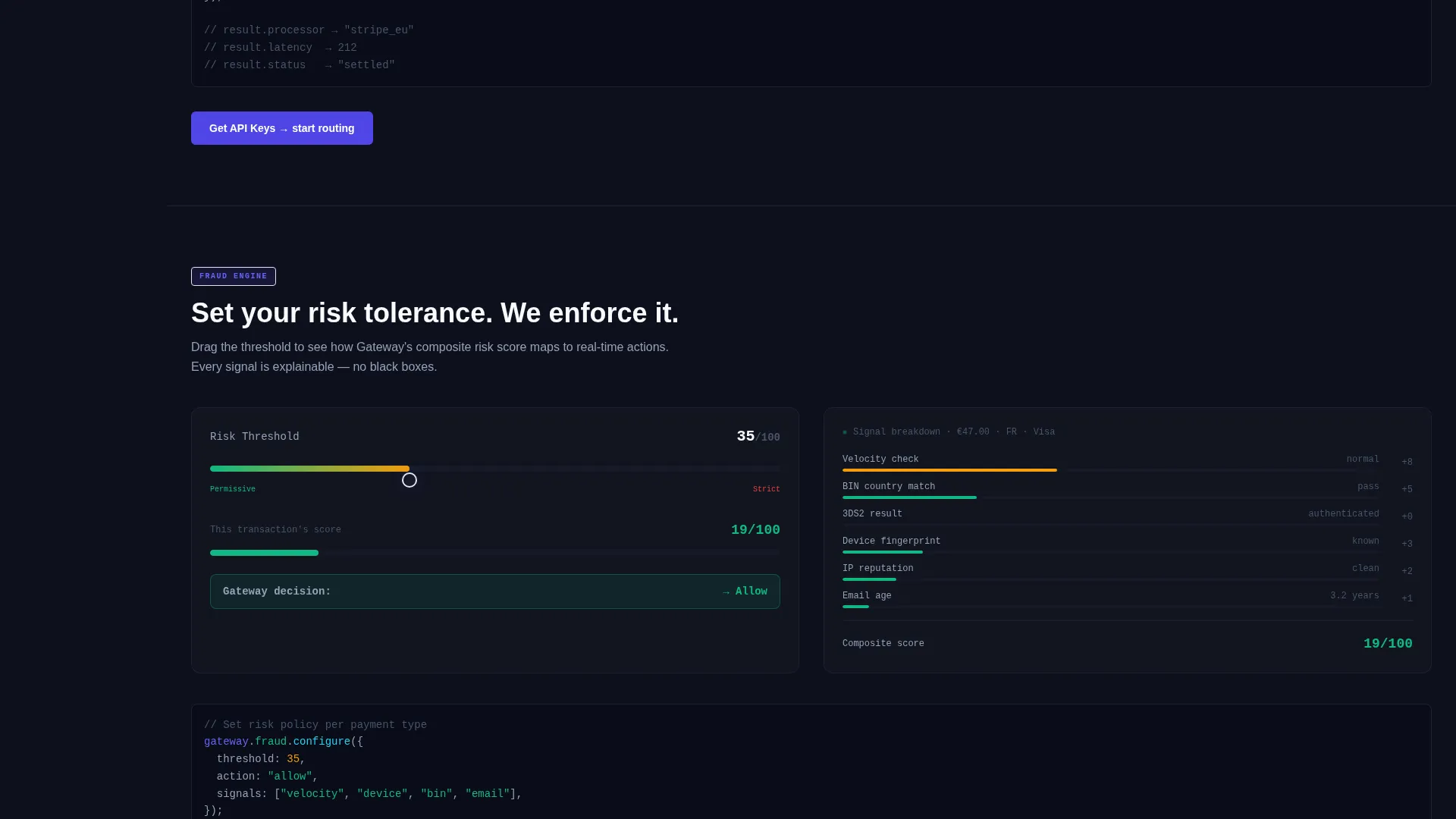This screenshot has height=819, width=1456.
Task: Click the result.status settled comment line
Action: (300, 65)
